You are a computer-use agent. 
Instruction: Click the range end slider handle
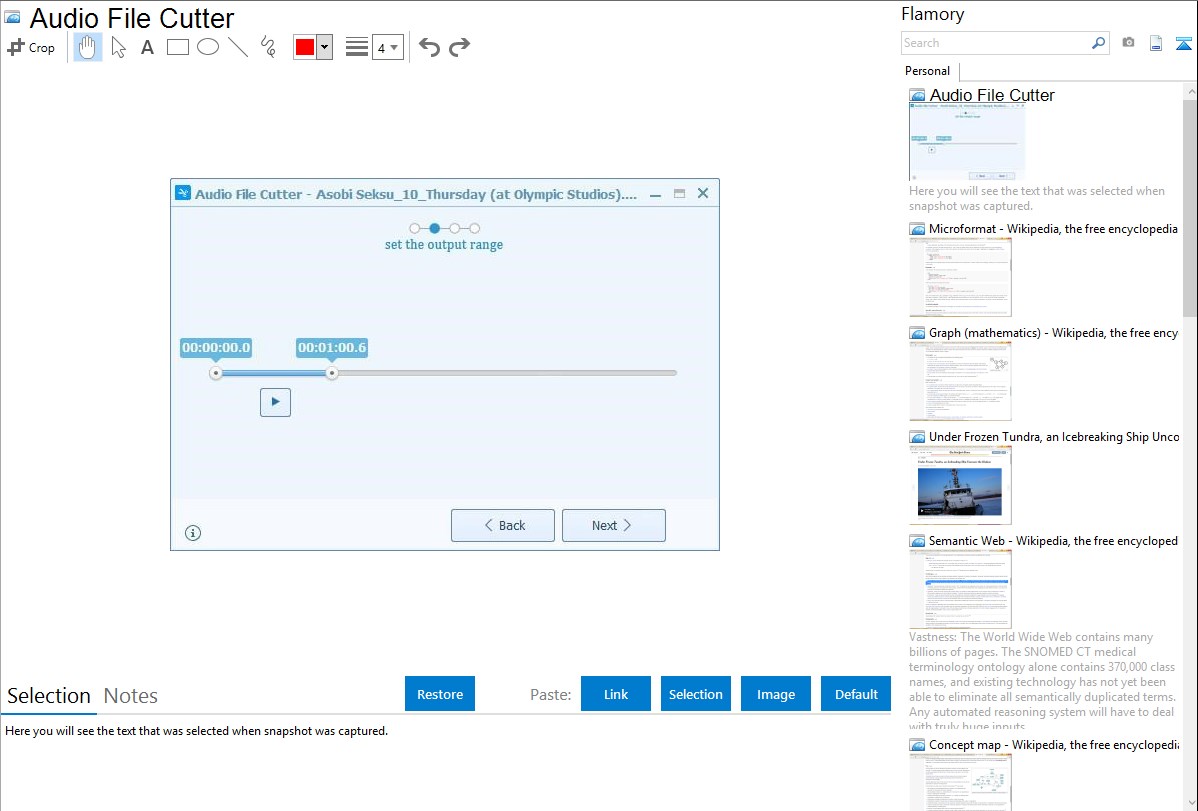click(x=332, y=373)
